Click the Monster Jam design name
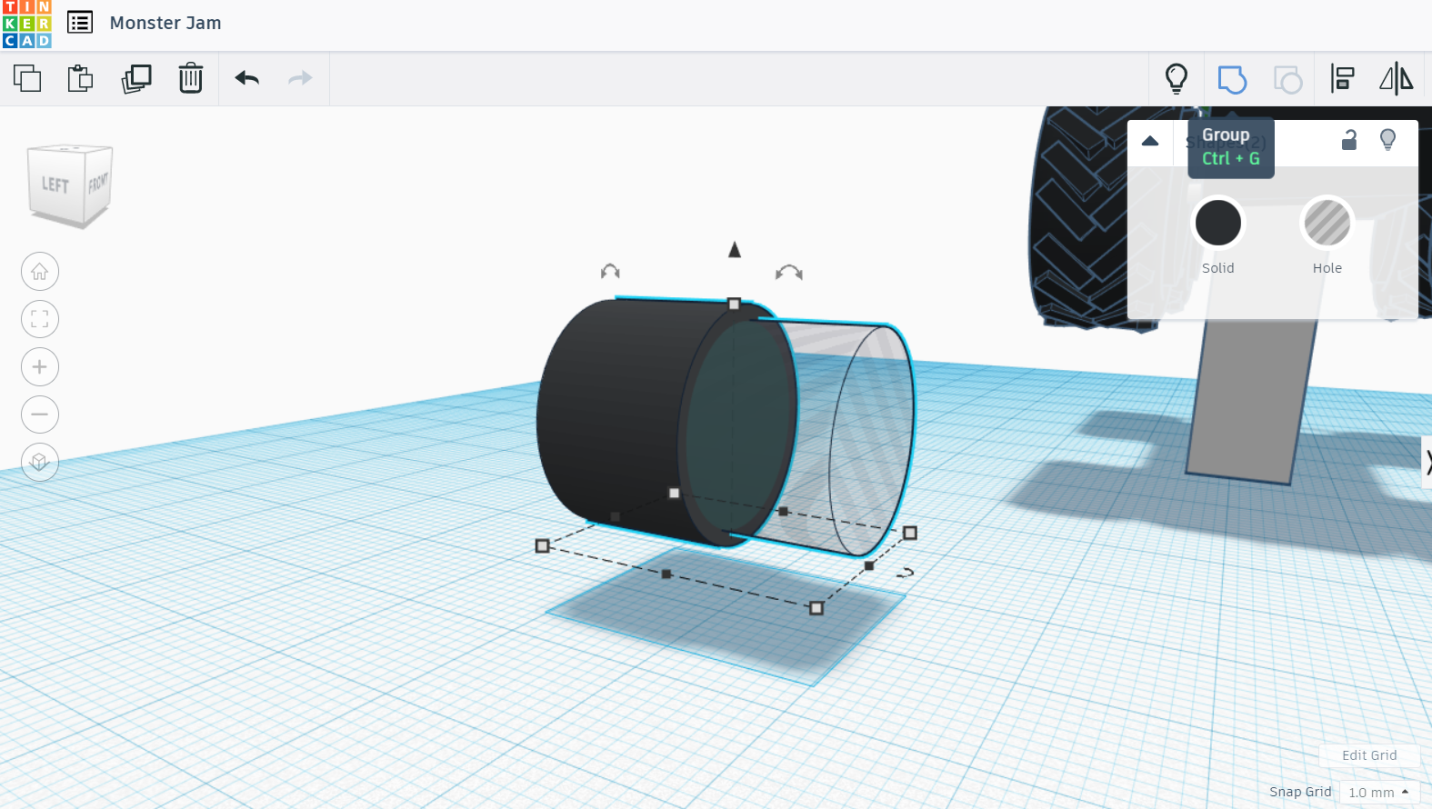 (x=166, y=22)
